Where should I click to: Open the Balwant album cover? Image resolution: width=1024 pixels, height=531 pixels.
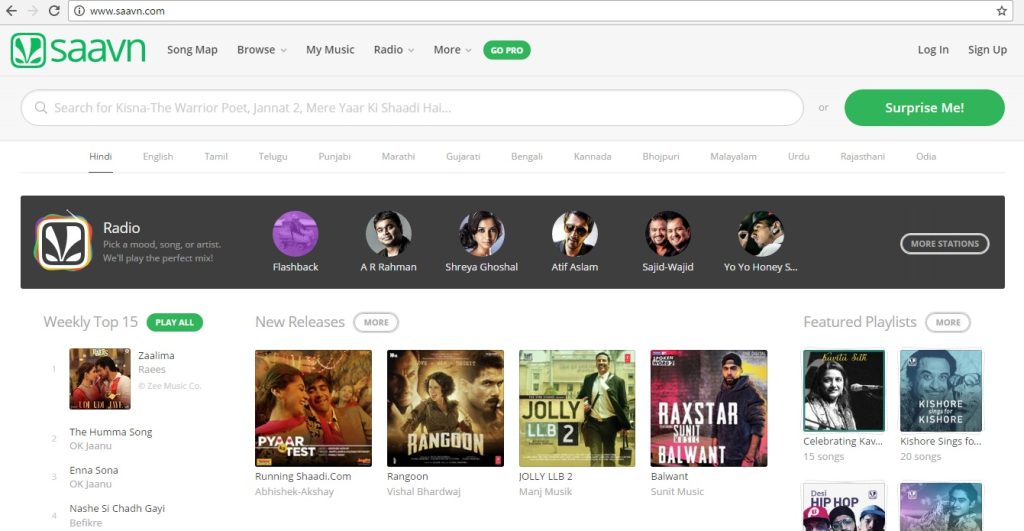click(x=709, y=408)
